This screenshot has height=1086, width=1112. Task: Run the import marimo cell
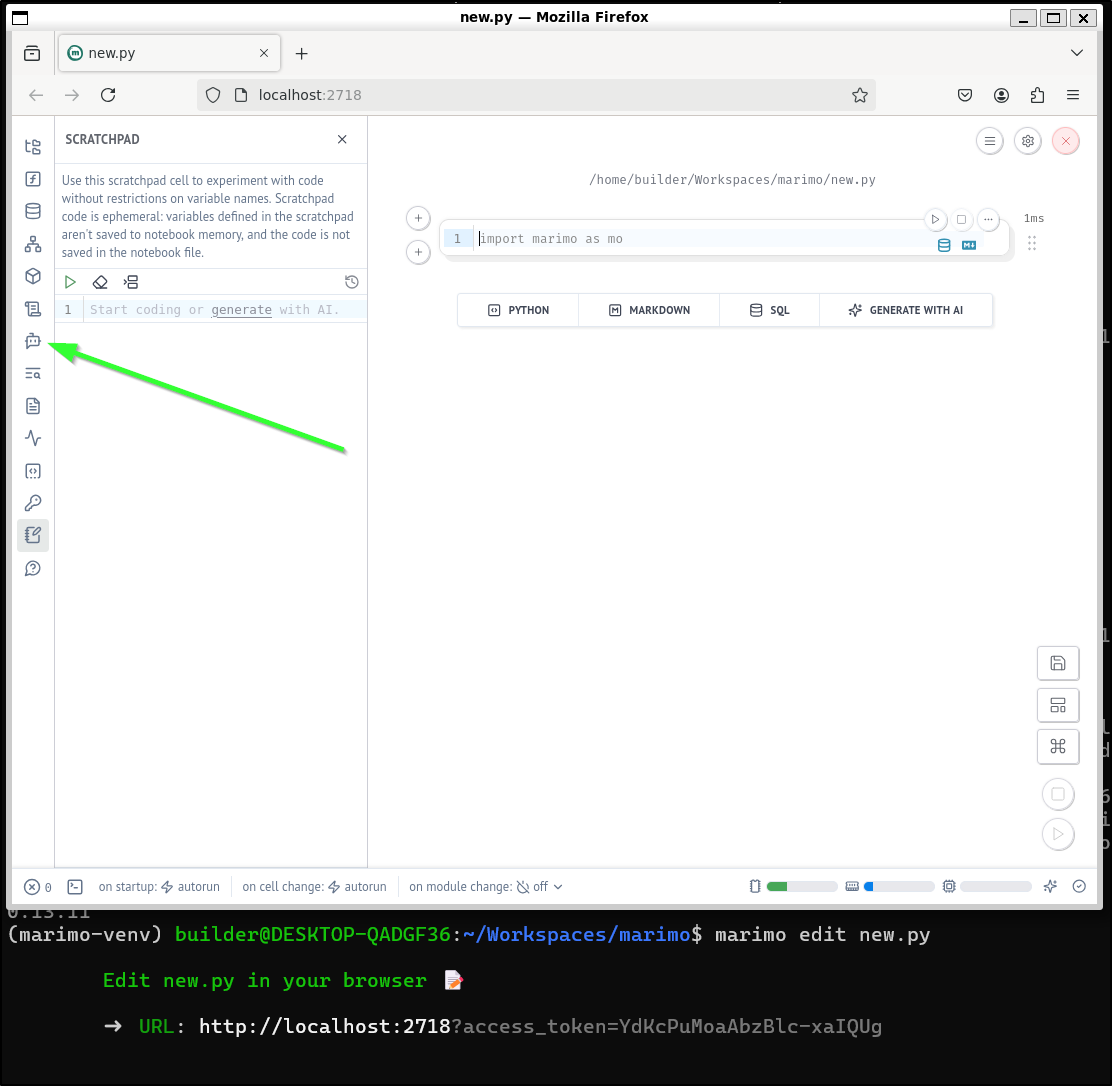coord(935,219)
